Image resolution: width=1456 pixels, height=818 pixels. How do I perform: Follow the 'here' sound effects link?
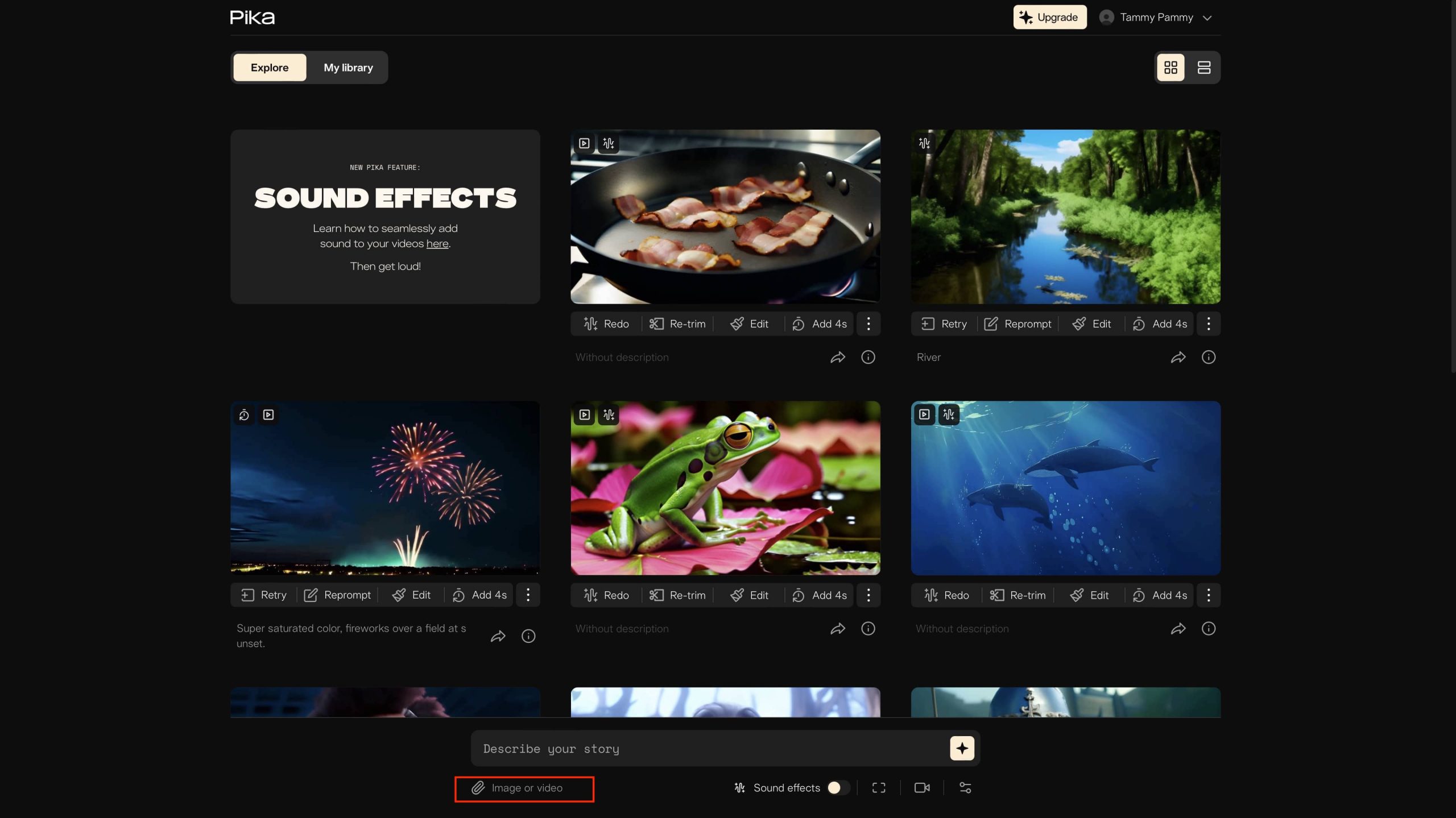(437, 244)
